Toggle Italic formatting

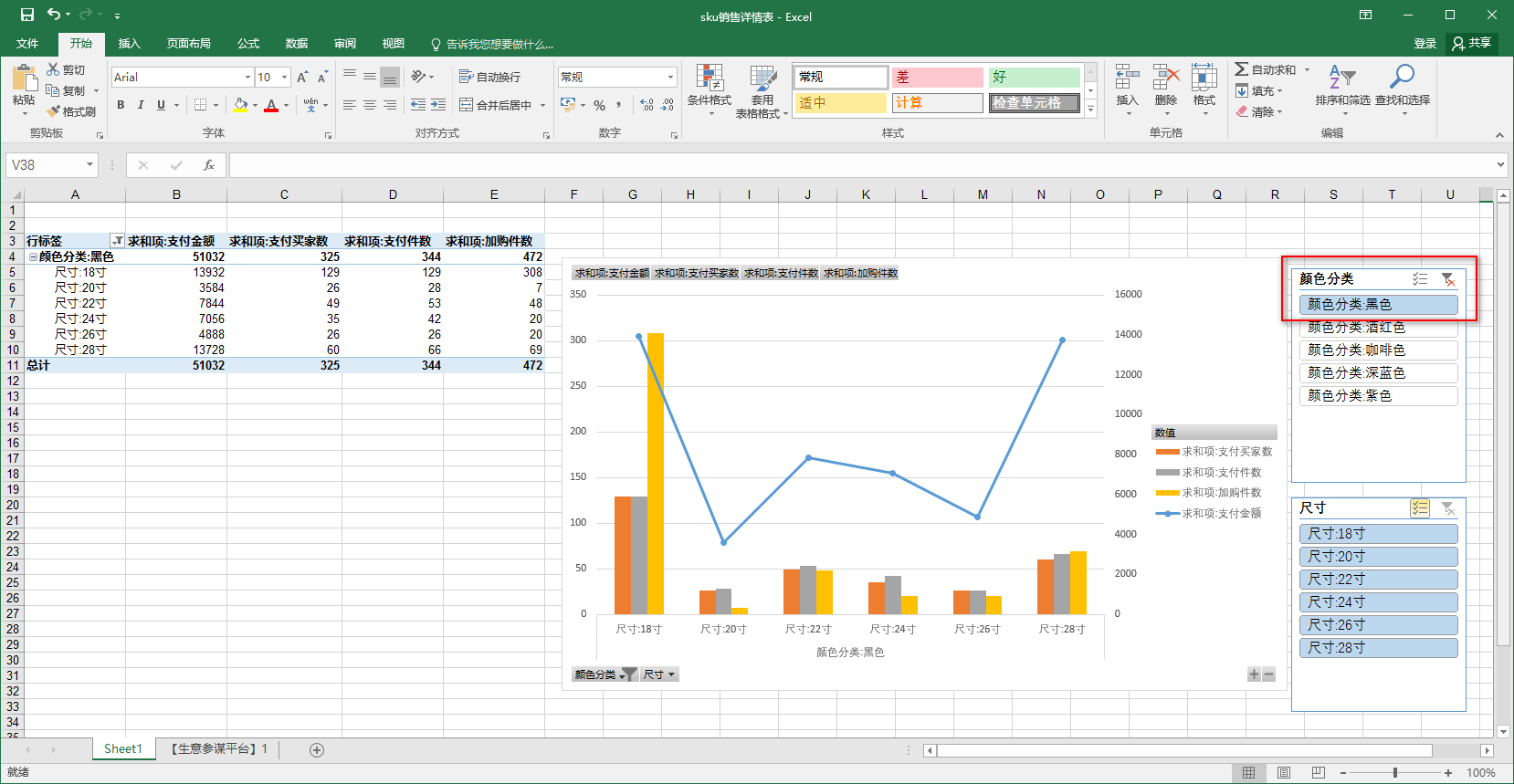click(141, 105)
